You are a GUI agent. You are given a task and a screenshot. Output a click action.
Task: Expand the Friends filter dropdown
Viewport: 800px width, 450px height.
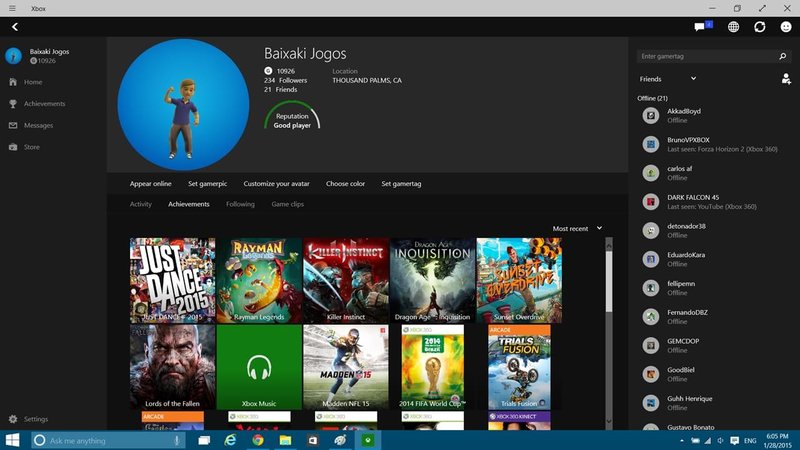pyautogui.click(x=668, y=79)
